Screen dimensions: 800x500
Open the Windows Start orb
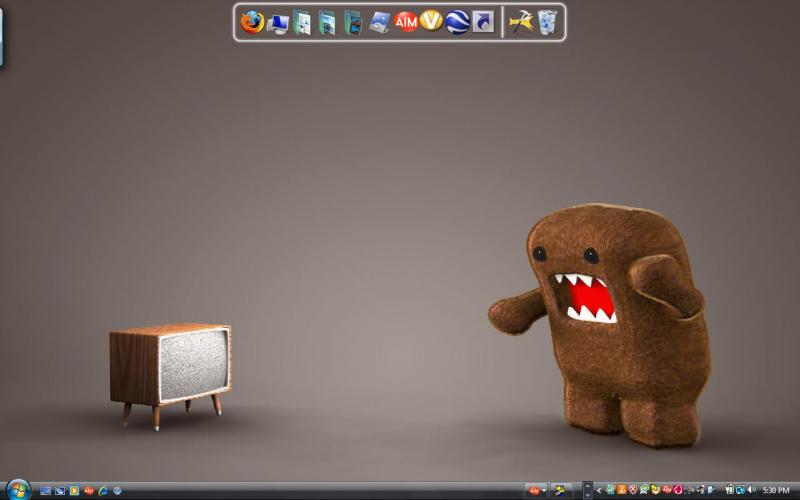(18, 490)
